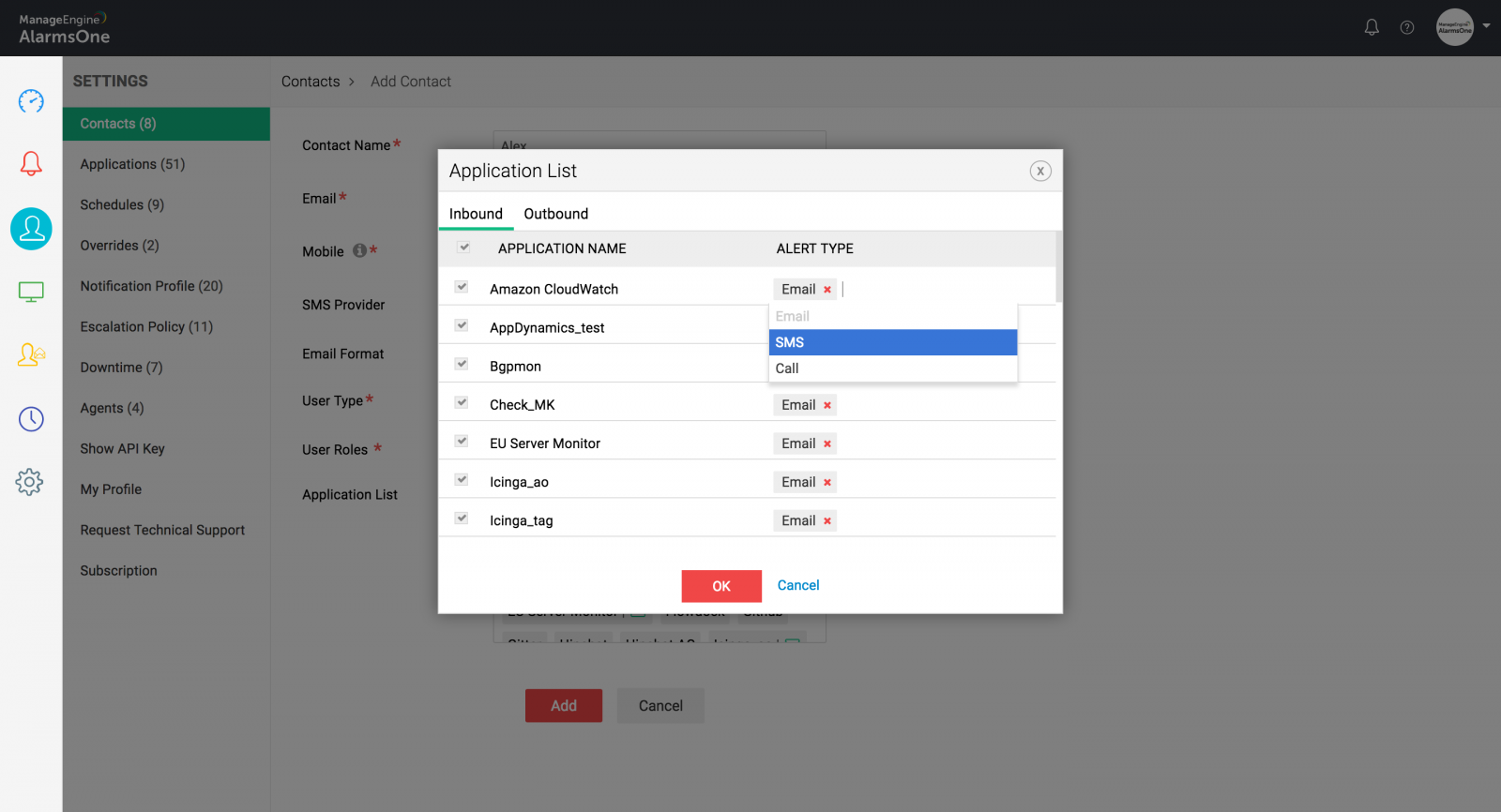Click the APPLICATION NAME column header
The height and width of the screenshot is (812, 1501).
(562, 248)
